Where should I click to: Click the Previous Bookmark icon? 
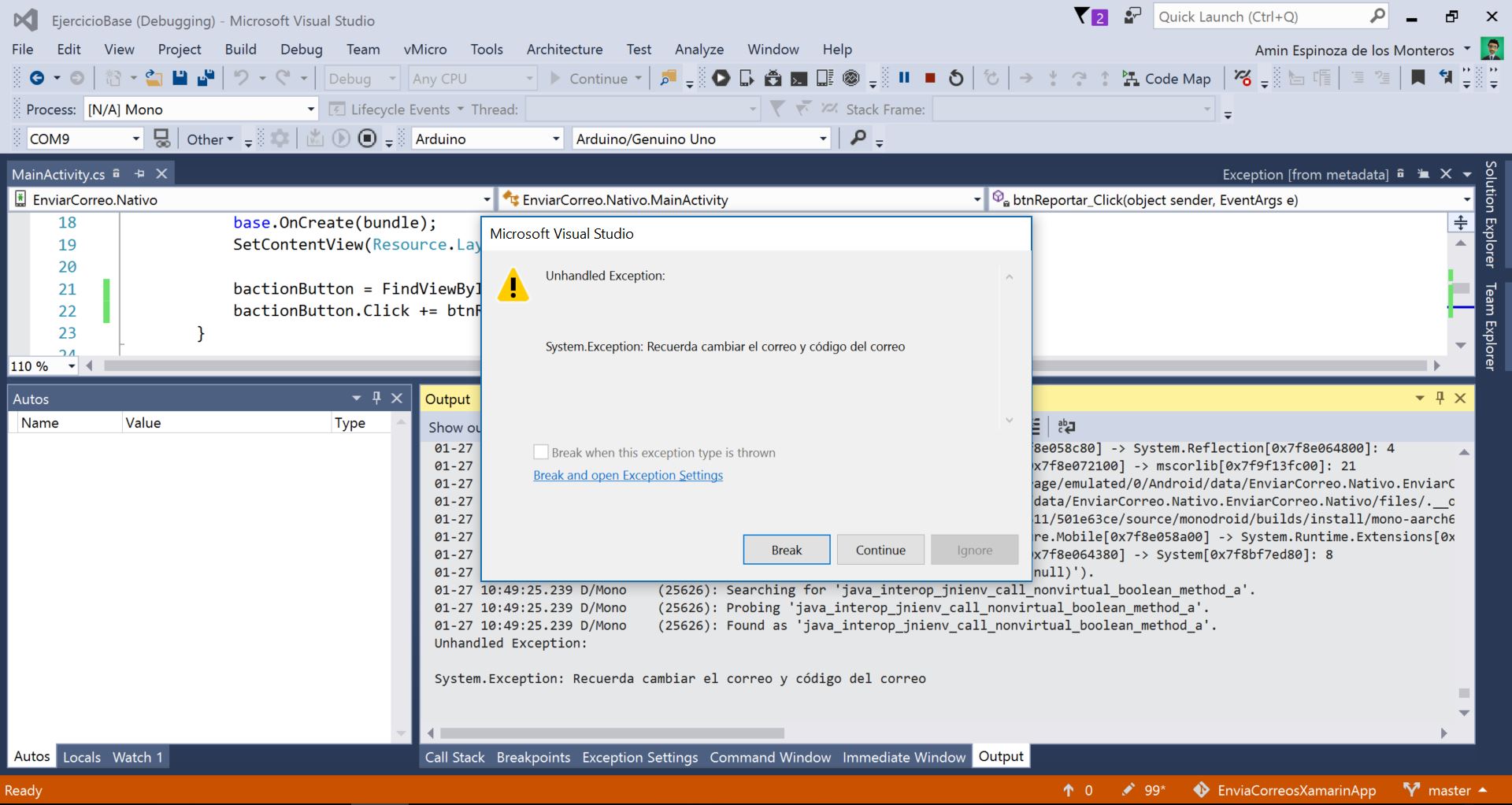[x=1445, y=78]
